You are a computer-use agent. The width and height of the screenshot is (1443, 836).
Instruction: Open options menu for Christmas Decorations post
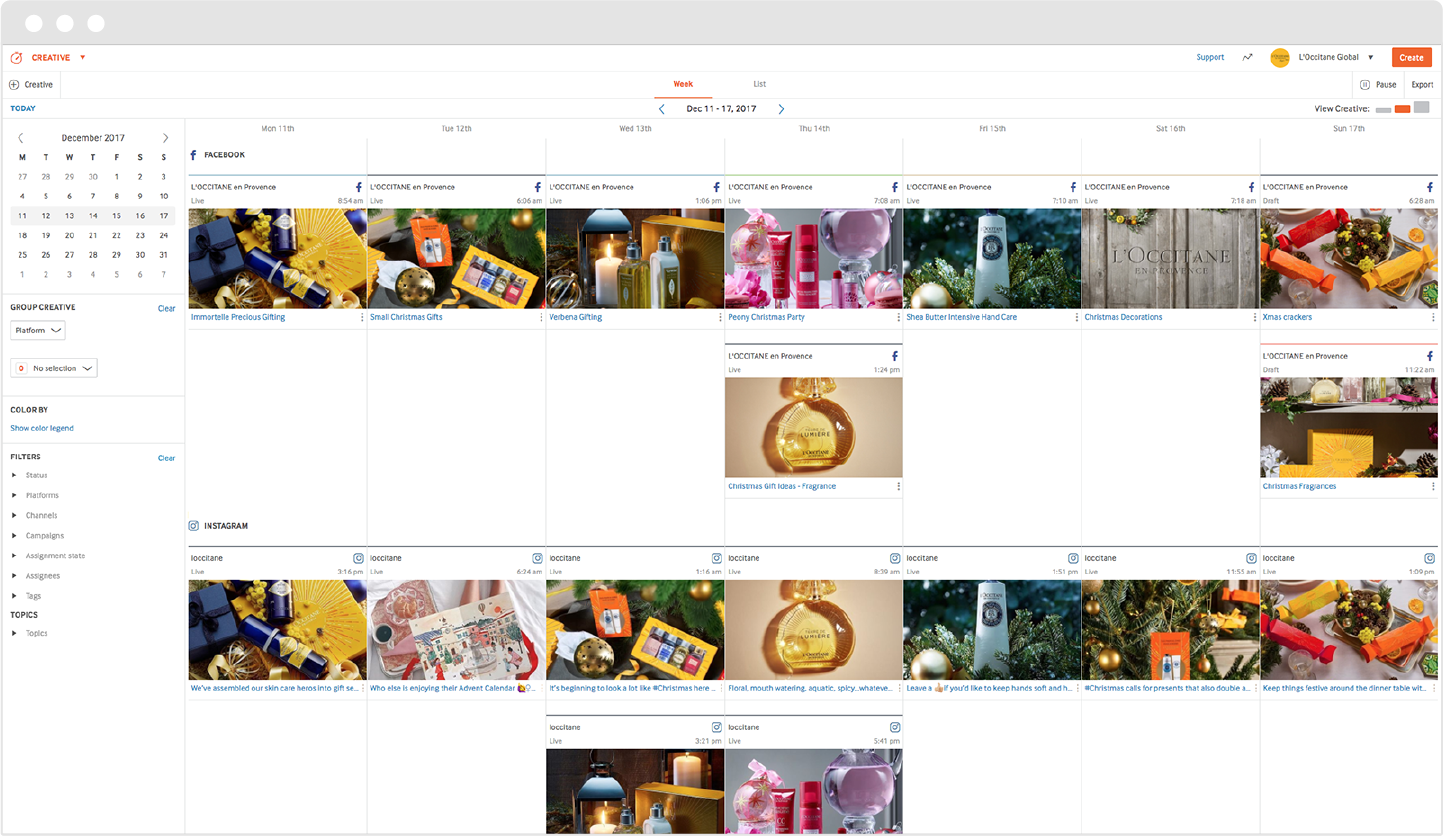tap(1255, 317)
